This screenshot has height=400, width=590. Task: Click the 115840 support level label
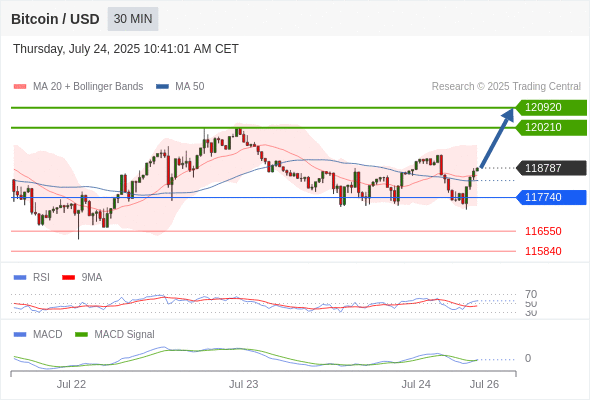[543, 251]
